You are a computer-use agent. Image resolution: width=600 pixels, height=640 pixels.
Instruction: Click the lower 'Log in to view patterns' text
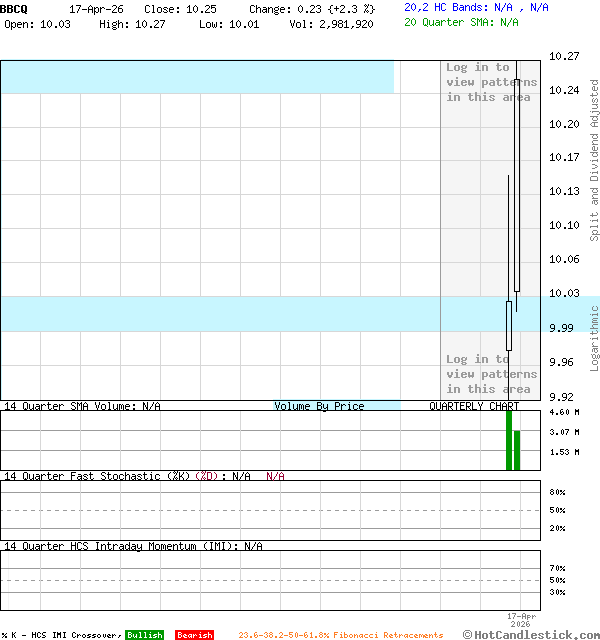[490, 374]
